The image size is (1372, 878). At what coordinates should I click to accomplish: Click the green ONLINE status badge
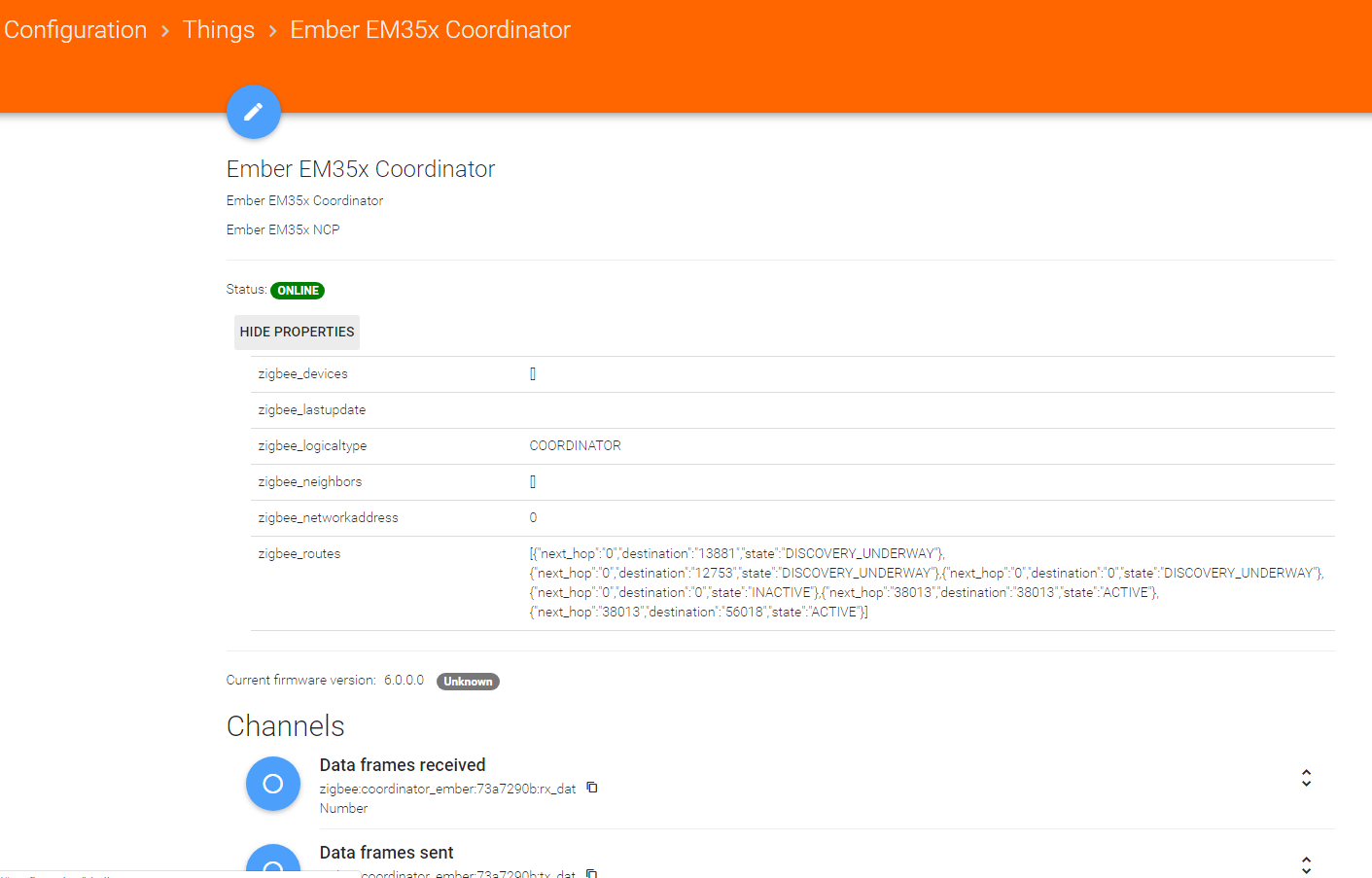(x=298, y=291)
